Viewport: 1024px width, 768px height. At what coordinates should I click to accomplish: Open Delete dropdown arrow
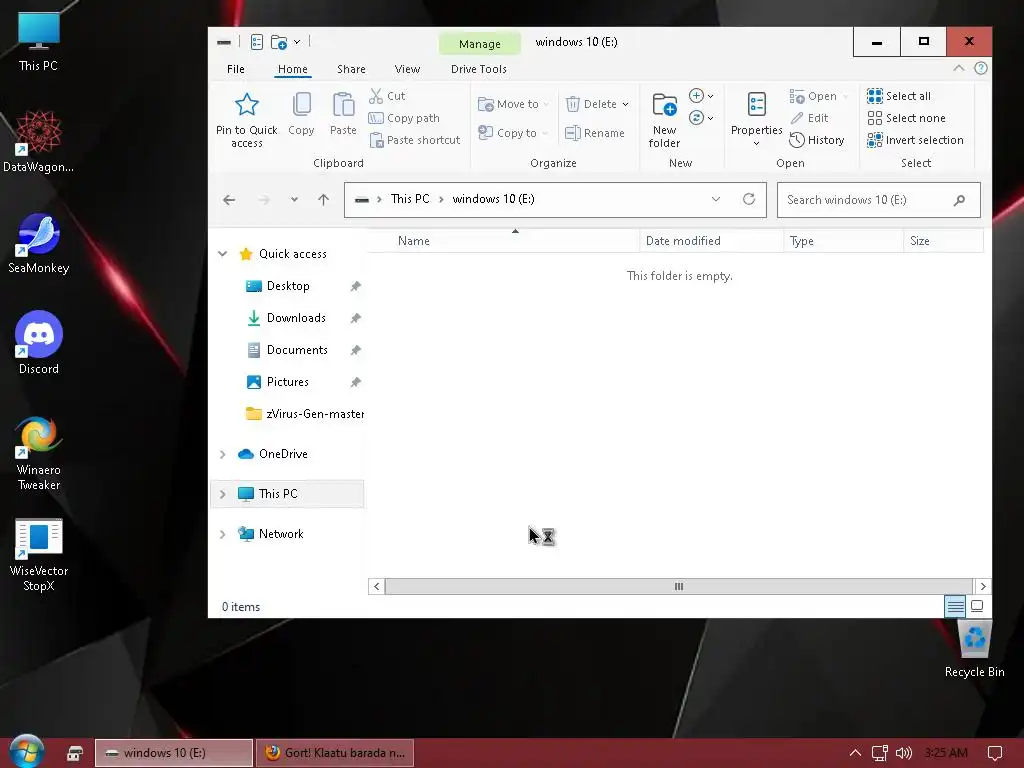pos(625,104)
